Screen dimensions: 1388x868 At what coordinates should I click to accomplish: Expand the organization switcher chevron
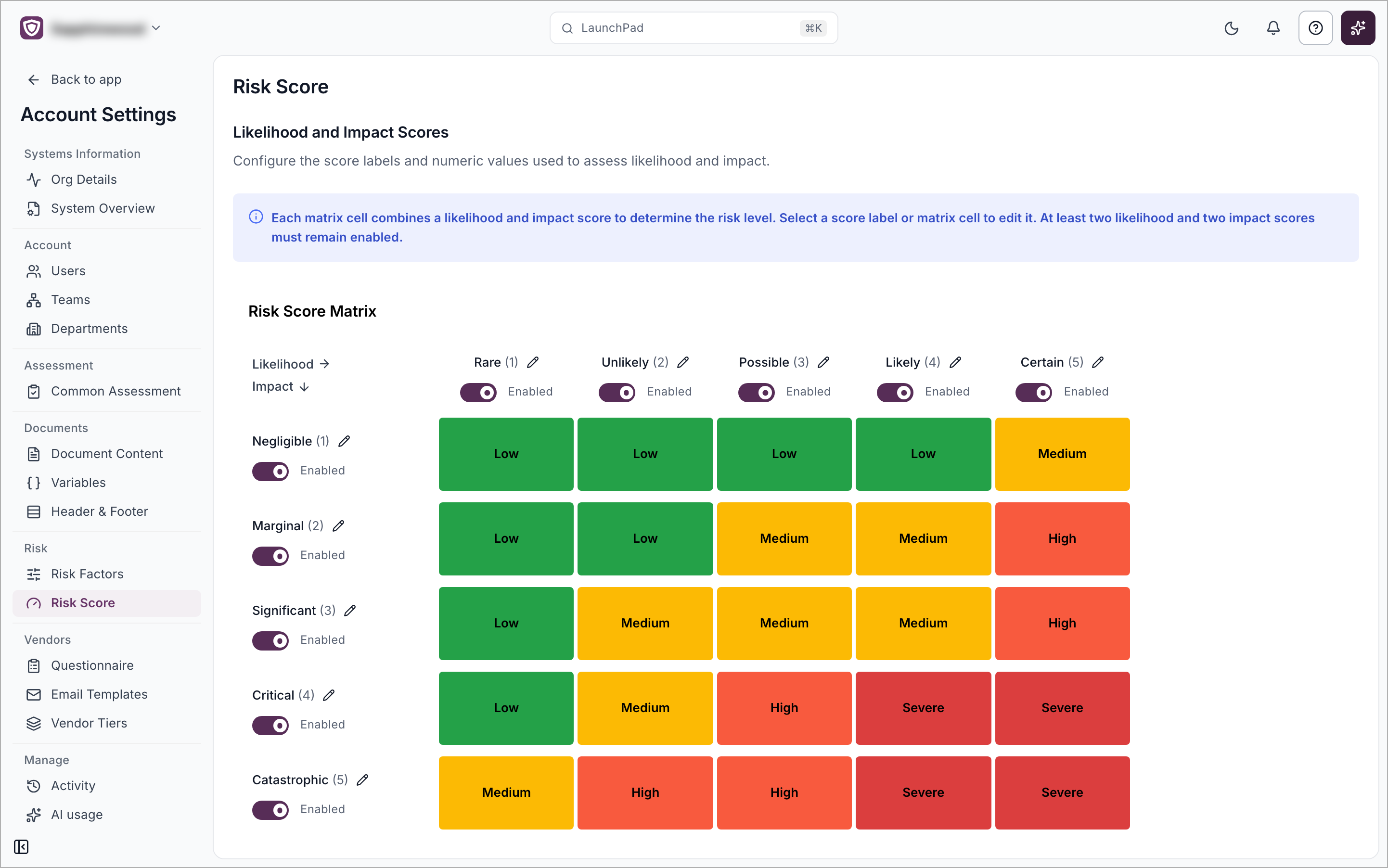[156, 27]
